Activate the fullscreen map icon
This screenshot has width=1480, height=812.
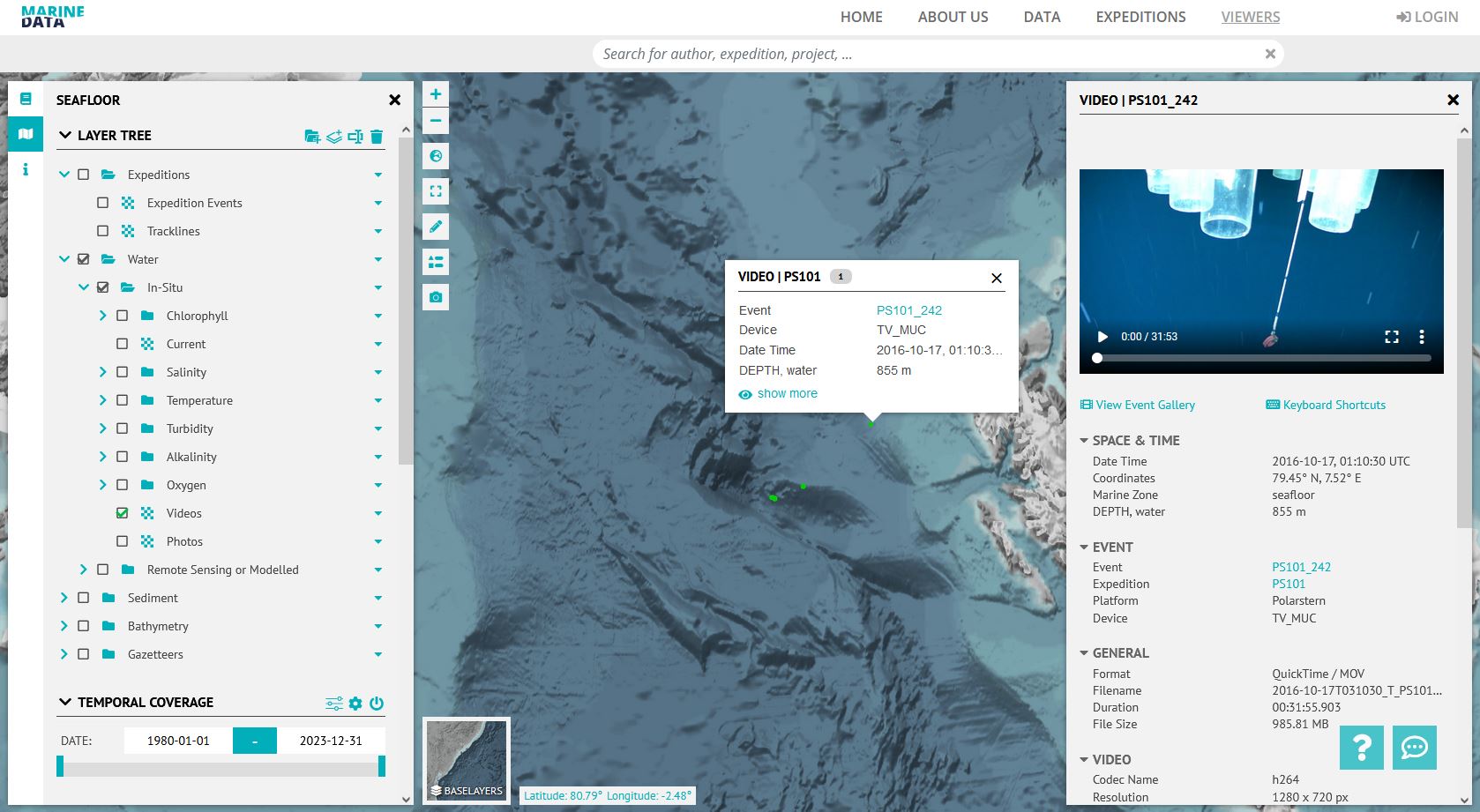[x=435, y=190]
